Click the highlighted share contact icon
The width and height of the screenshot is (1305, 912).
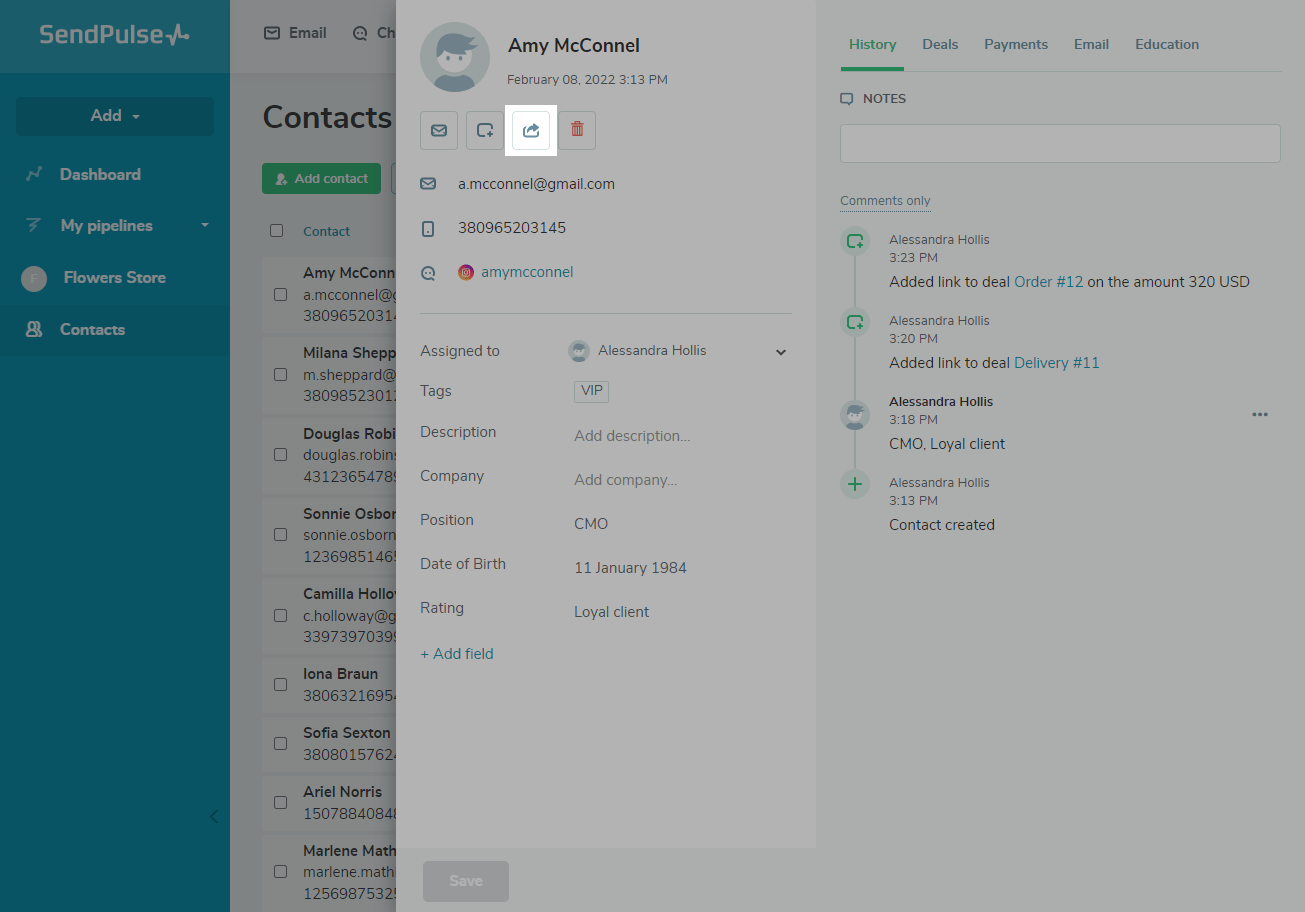click(x=531, y=131)
